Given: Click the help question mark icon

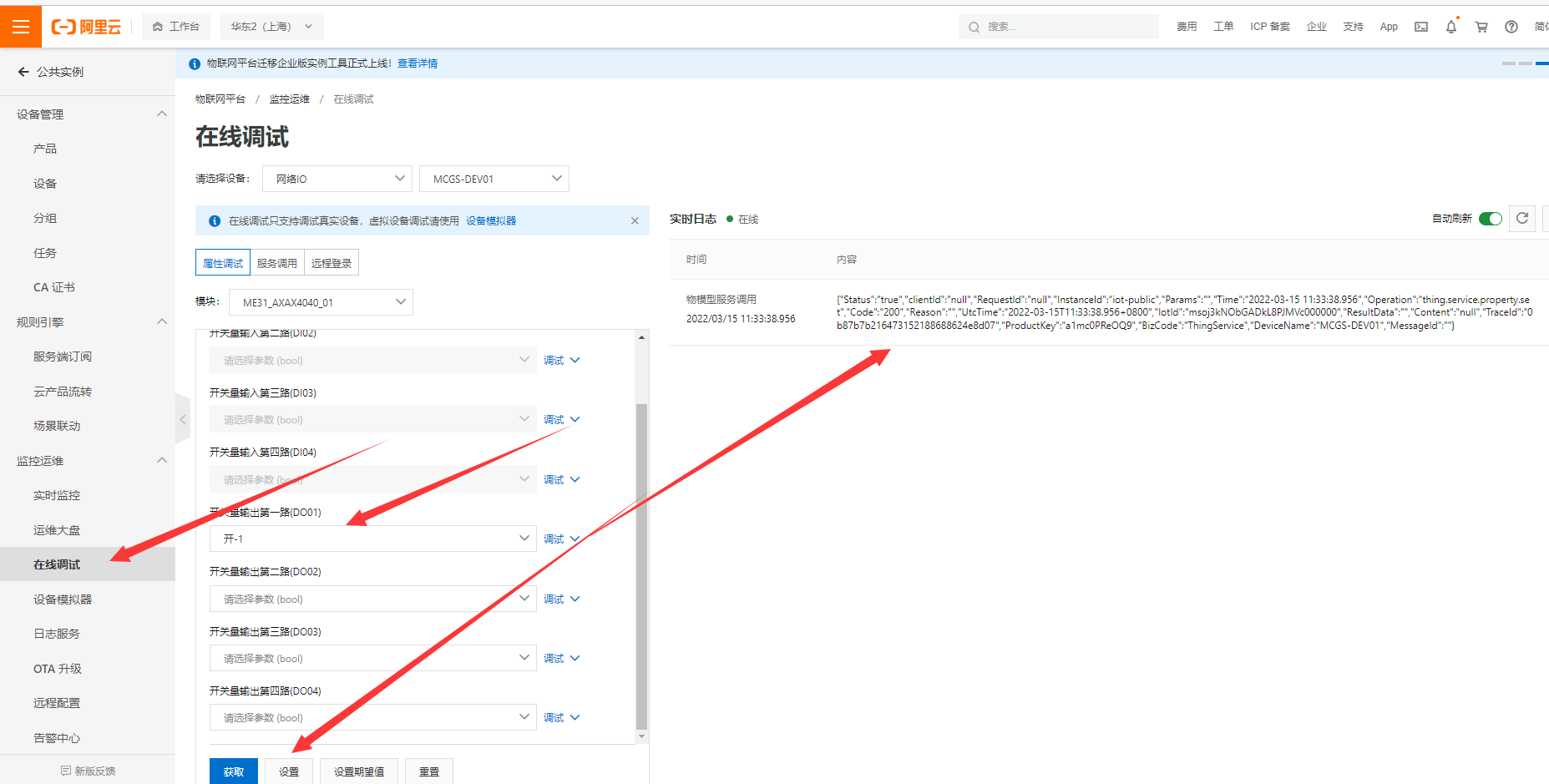Looking at the screenshot, I should tap(1511, 27).
